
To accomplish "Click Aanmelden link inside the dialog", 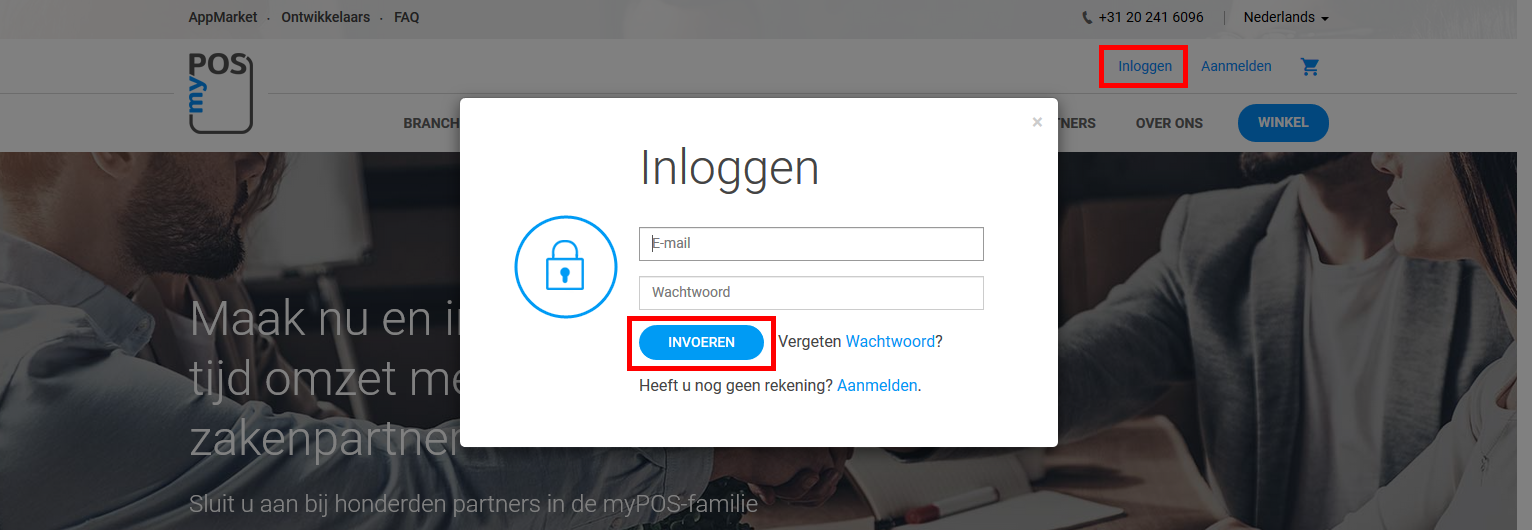I will tap(877, 386).
